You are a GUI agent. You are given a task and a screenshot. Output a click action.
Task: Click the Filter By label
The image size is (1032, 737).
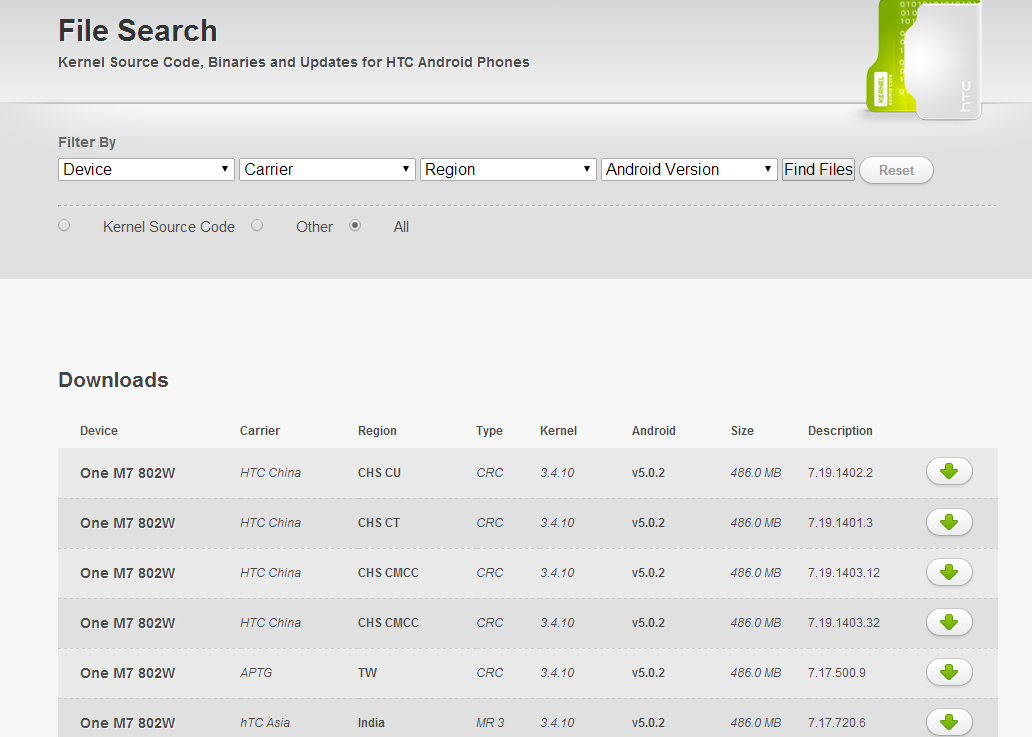[x=87, y=142]
